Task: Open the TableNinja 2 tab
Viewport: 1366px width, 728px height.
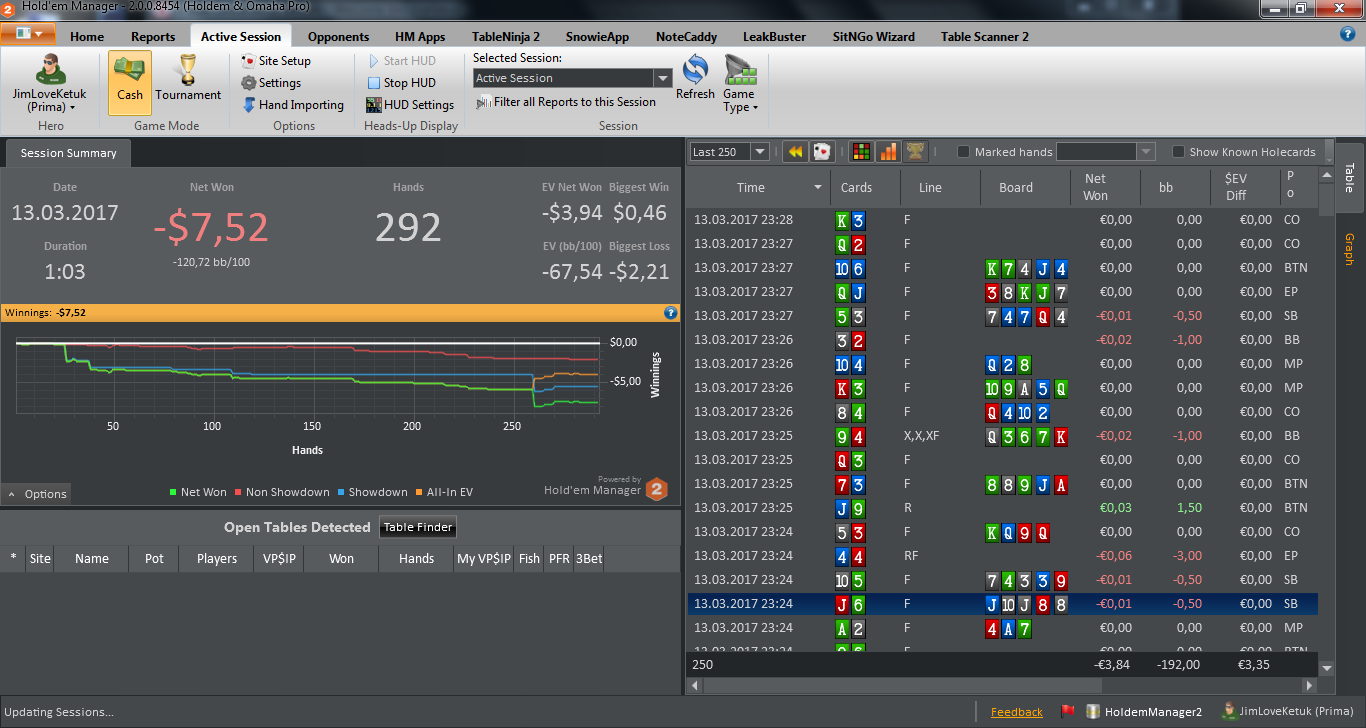Action: click(506, 37)
